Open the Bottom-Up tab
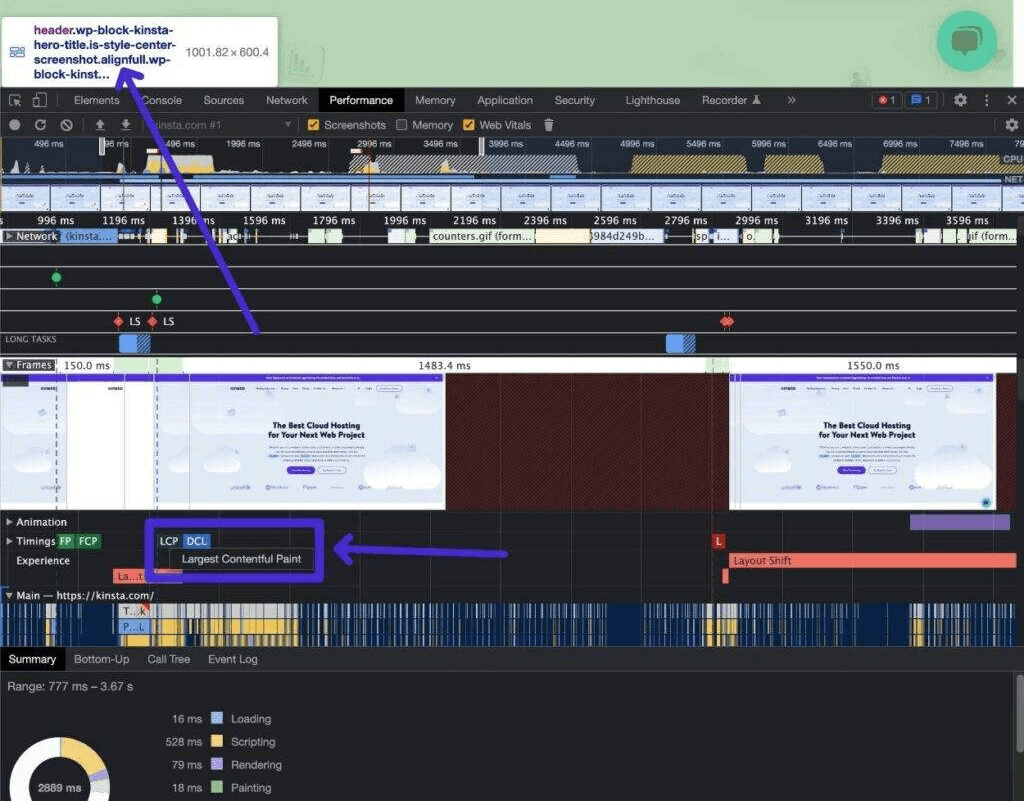 point(101,659)
